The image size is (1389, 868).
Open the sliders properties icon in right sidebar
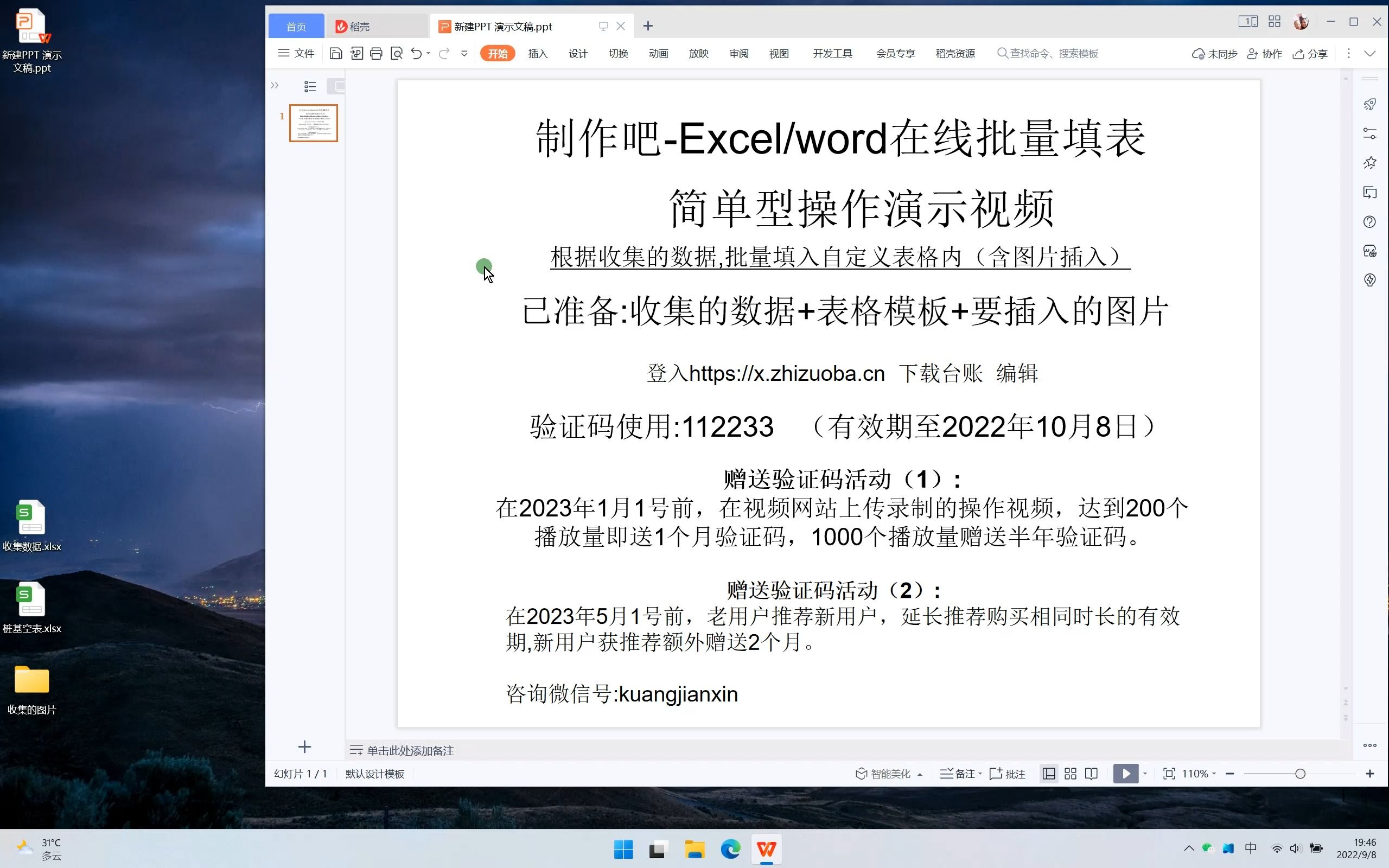click(x=1370, y=133)
